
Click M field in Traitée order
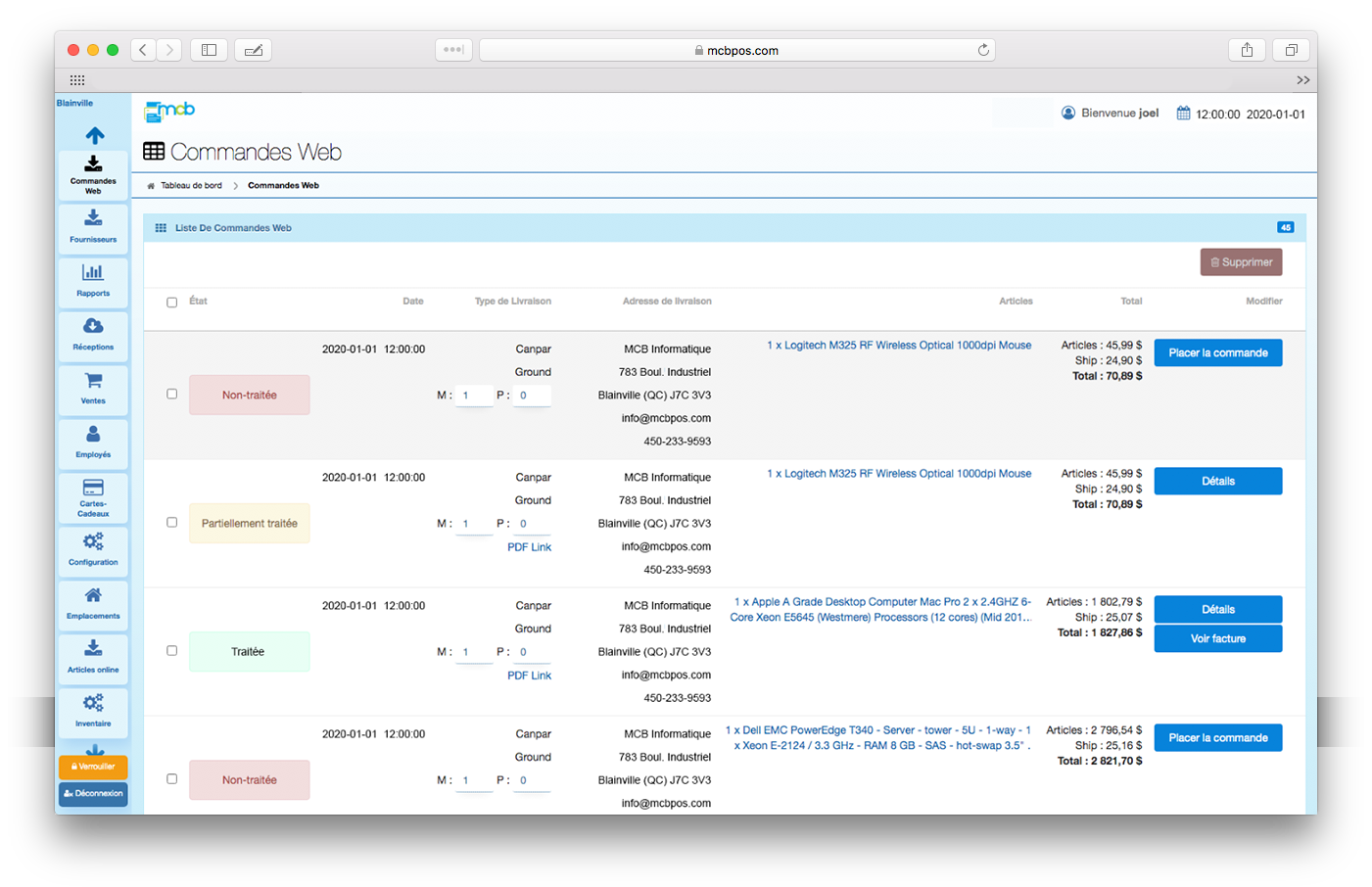click(475, 652)
